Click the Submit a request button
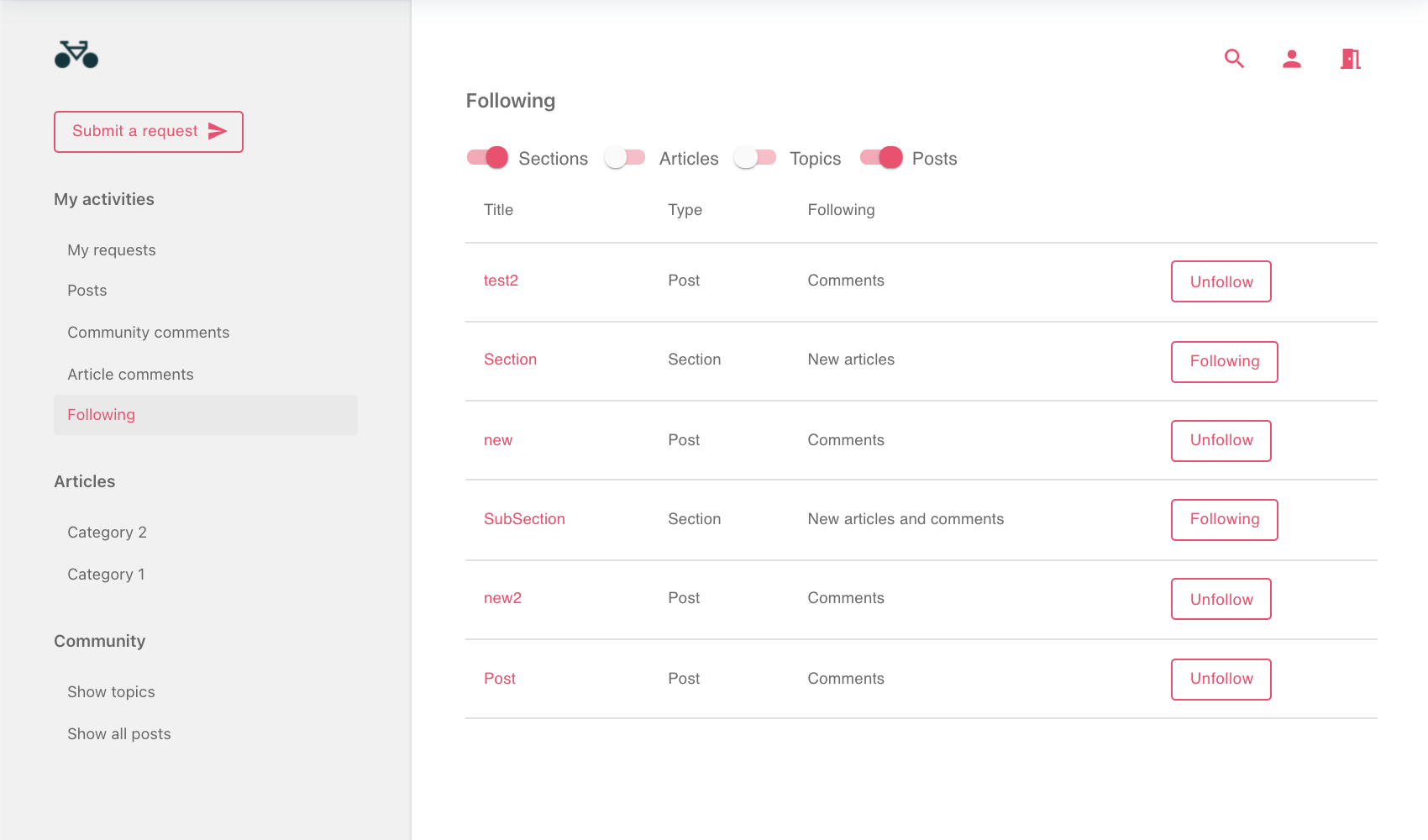The image size is (1428, 840). pos(149,132)
